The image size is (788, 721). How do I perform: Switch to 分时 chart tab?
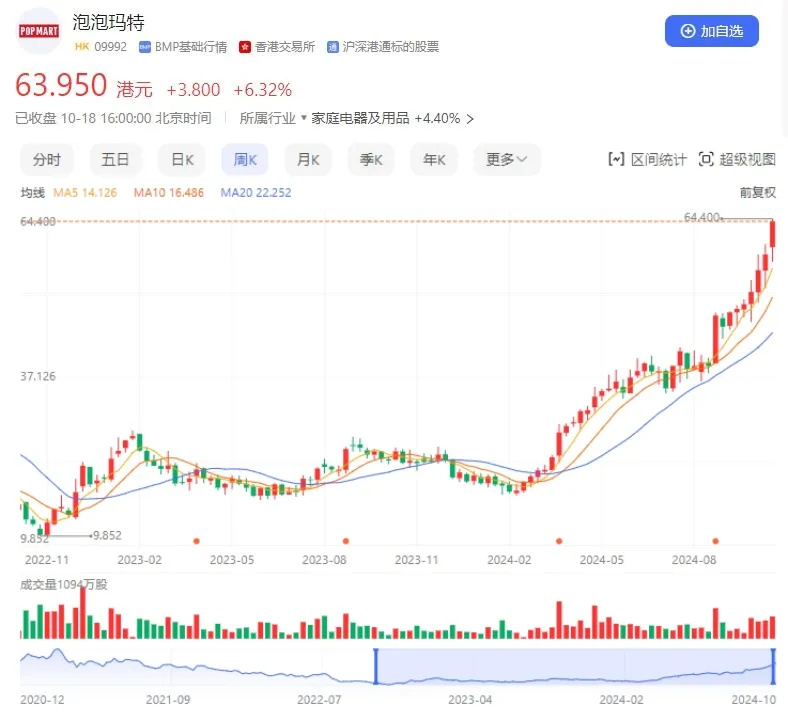point(47,160)
